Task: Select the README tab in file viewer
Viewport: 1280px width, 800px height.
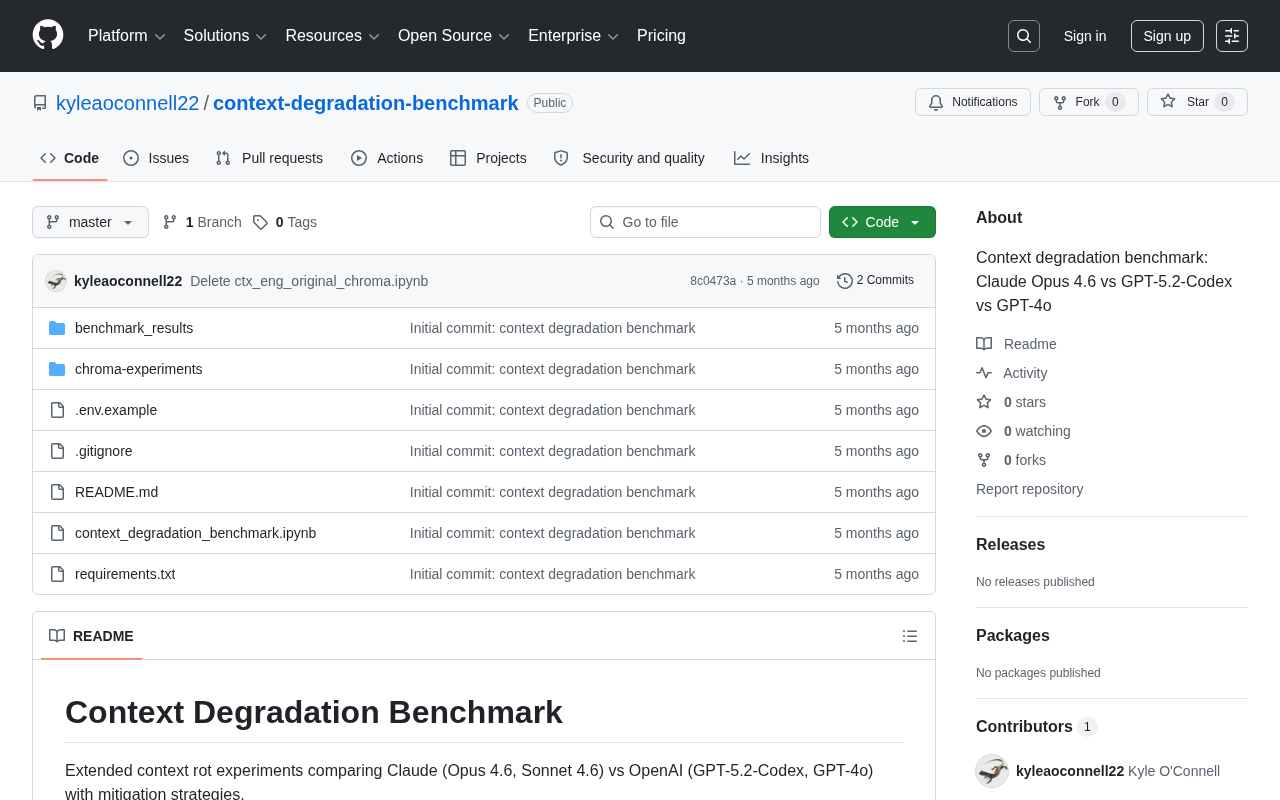Action: pyautogui.click(x=91, y=636)
